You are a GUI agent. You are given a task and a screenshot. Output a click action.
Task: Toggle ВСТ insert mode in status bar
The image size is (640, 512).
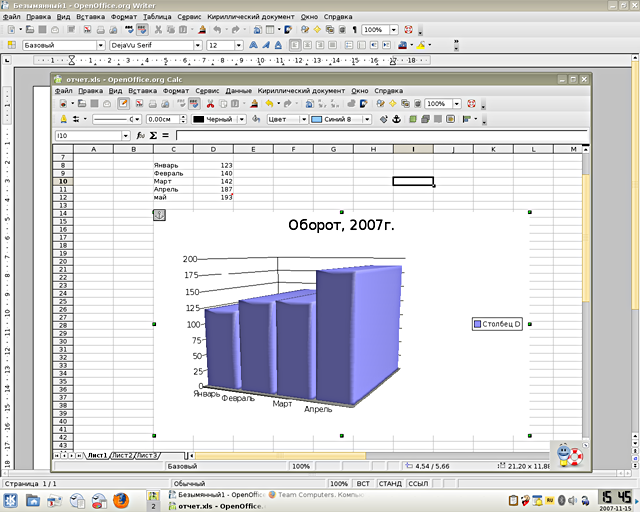363,483
